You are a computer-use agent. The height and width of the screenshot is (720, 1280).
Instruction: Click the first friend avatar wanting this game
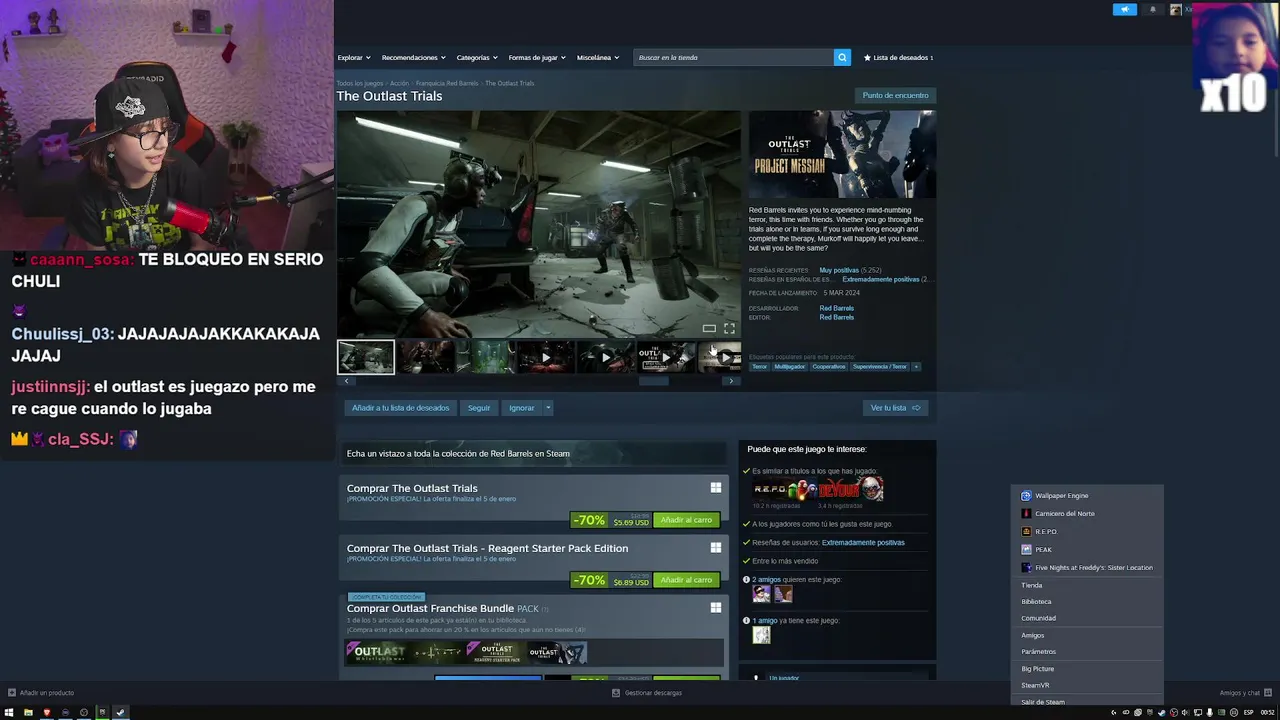(x=762, y=594)
